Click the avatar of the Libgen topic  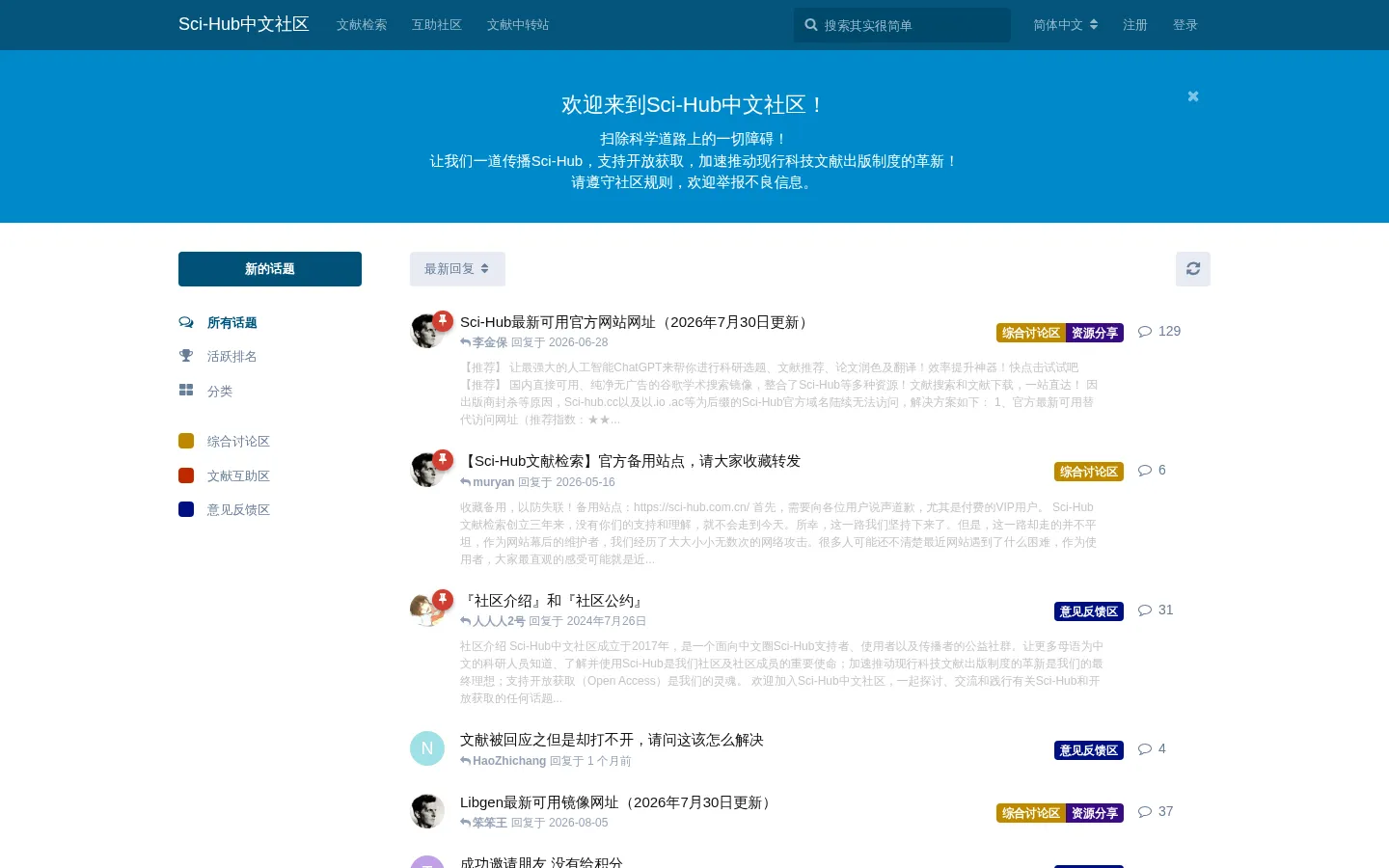click(427, 811)
